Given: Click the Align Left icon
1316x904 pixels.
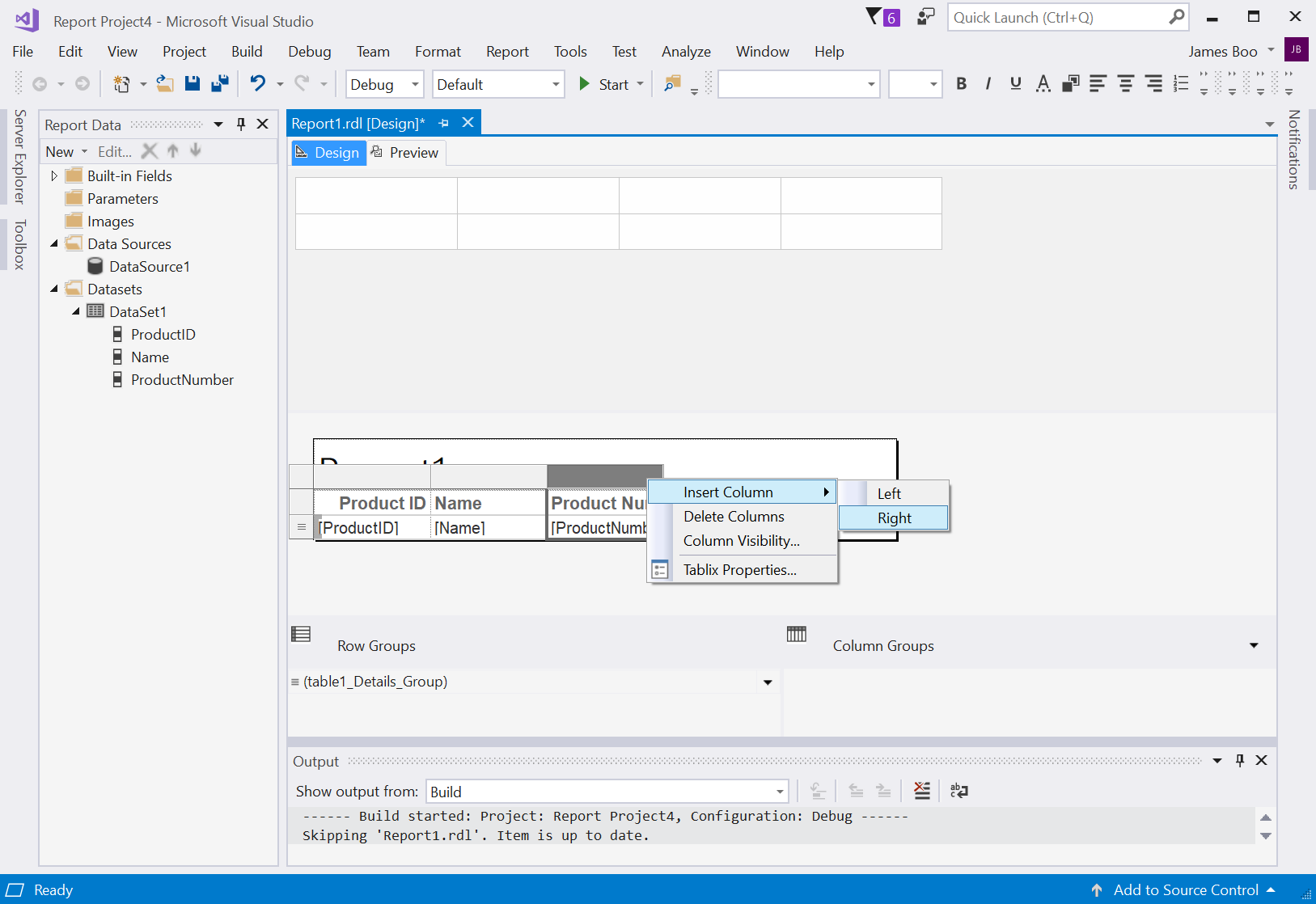Looking at the screenshot, I should click(x=1098, y=83).
